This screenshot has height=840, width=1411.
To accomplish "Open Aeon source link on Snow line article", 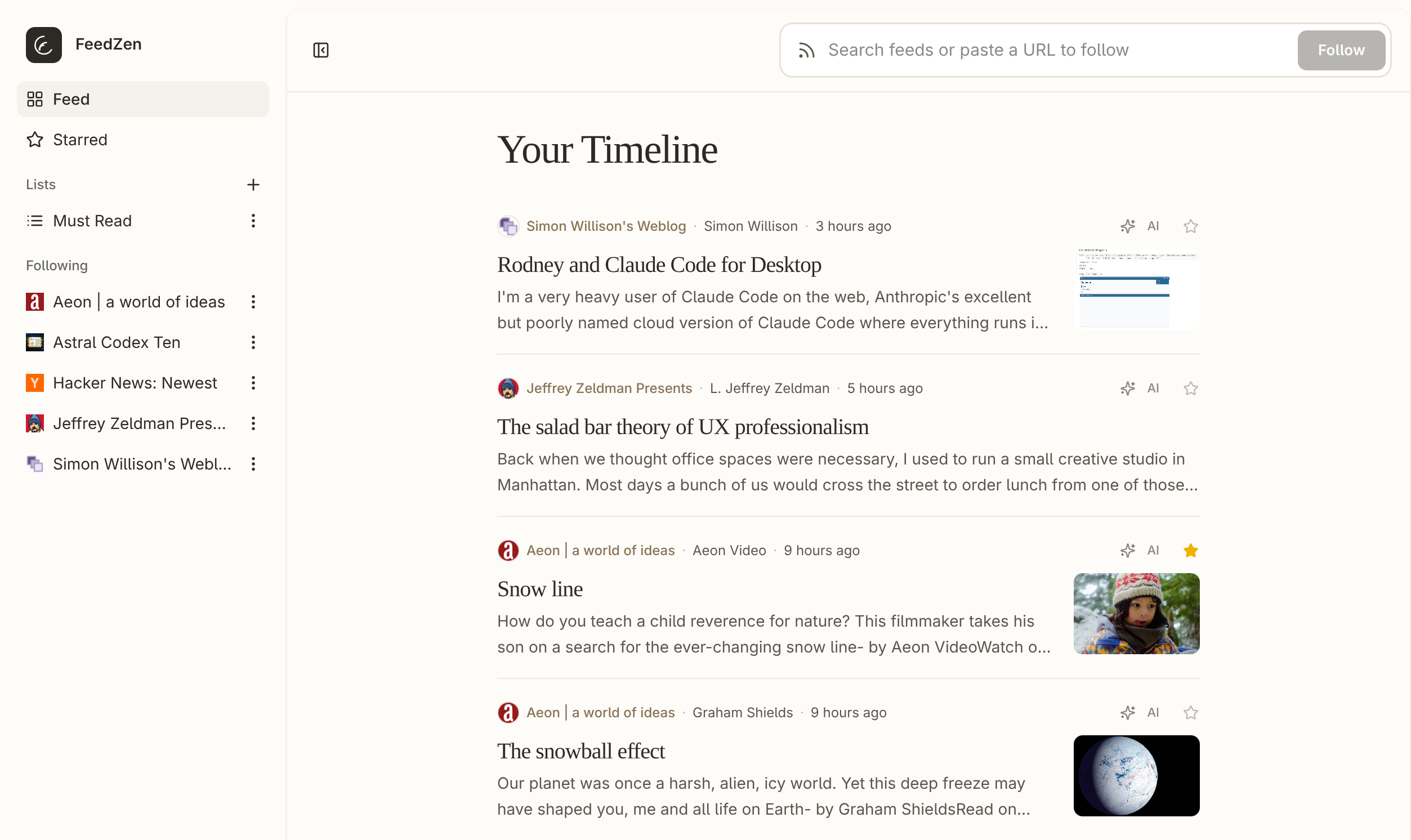I will coord(600,551).
